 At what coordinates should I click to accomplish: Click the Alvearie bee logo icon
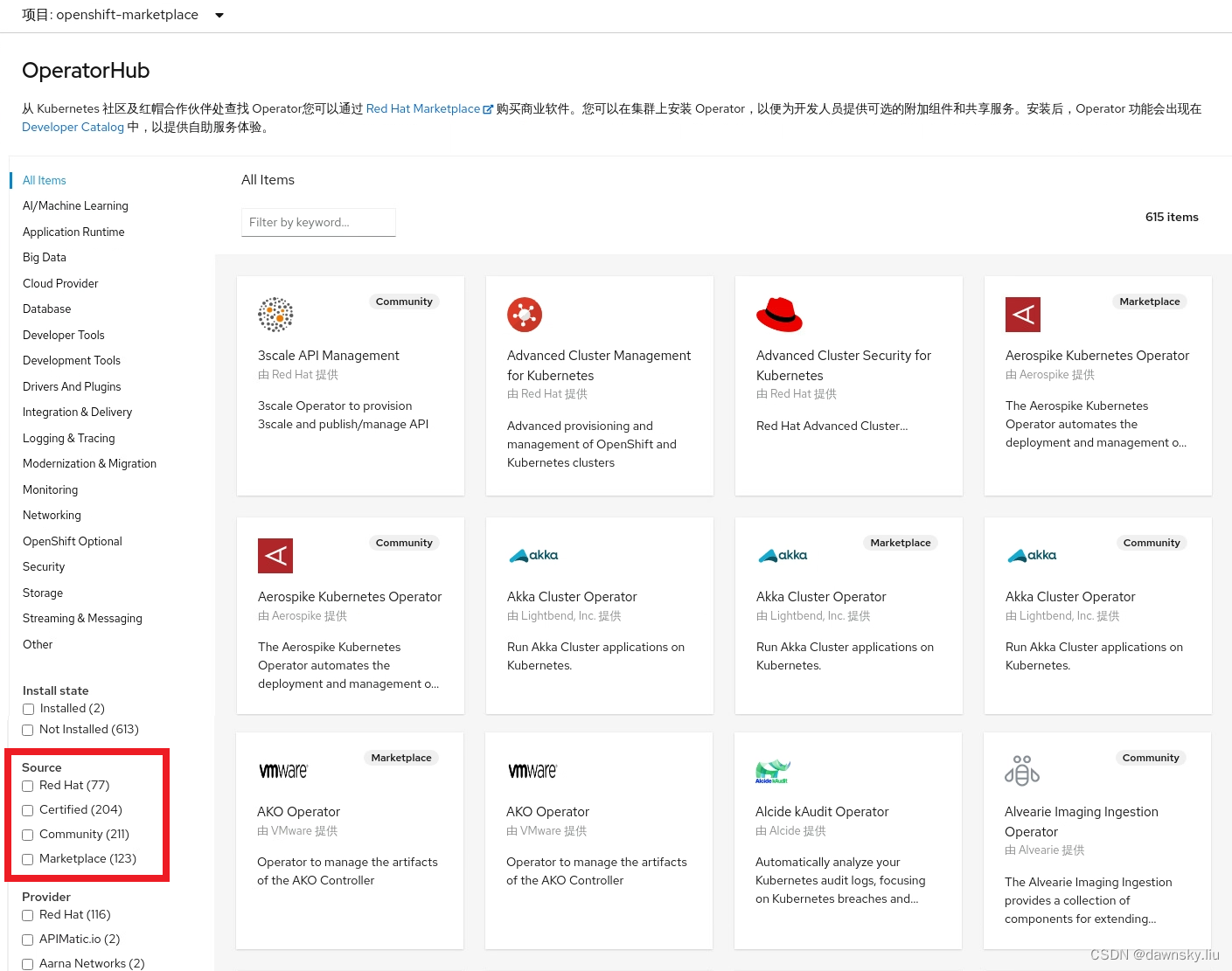1022,771
